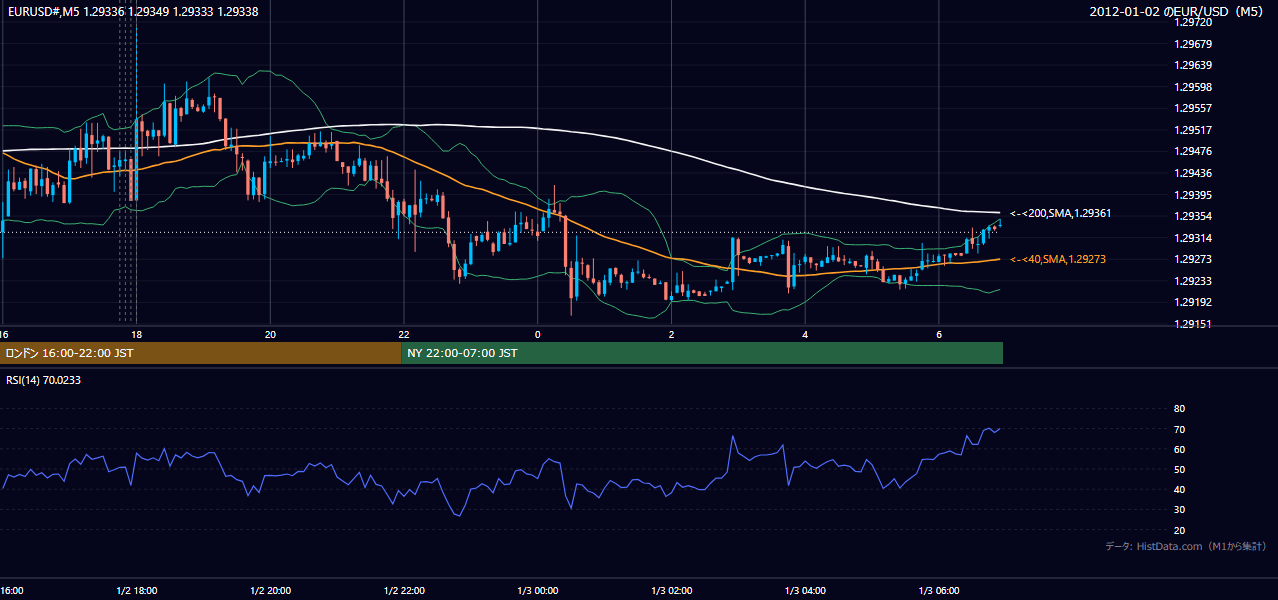The height and width of the screenshot is (600, 1278).
Task: Click price level 1.29233 on the scale
Action: [1193, 281]
